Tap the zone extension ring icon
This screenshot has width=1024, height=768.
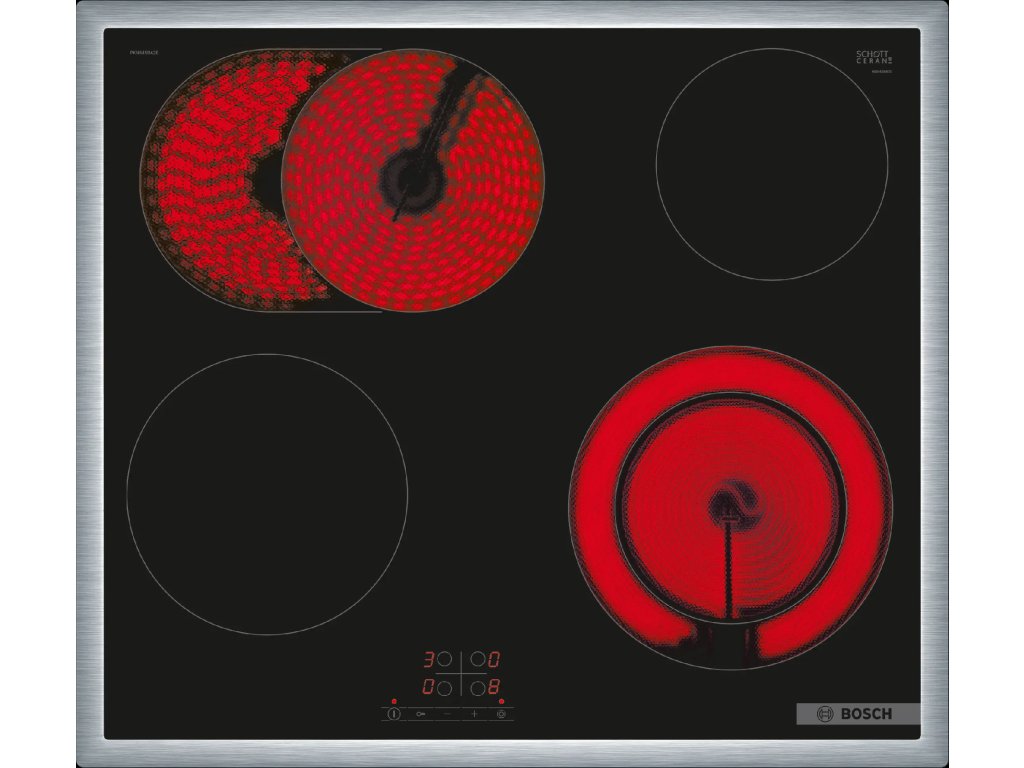pos(501,715)
